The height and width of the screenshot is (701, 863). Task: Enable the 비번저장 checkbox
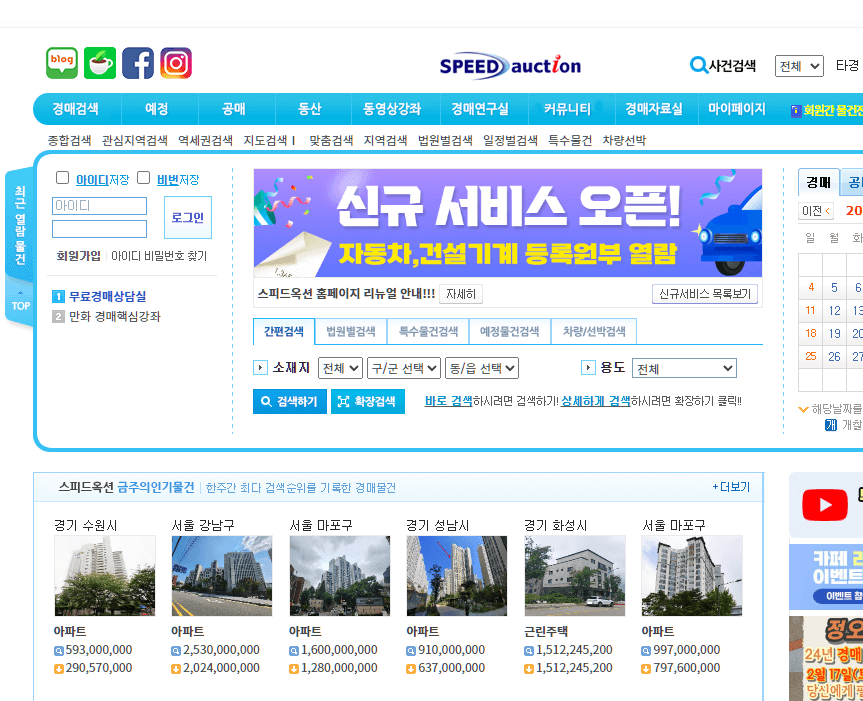pos(142,177)
